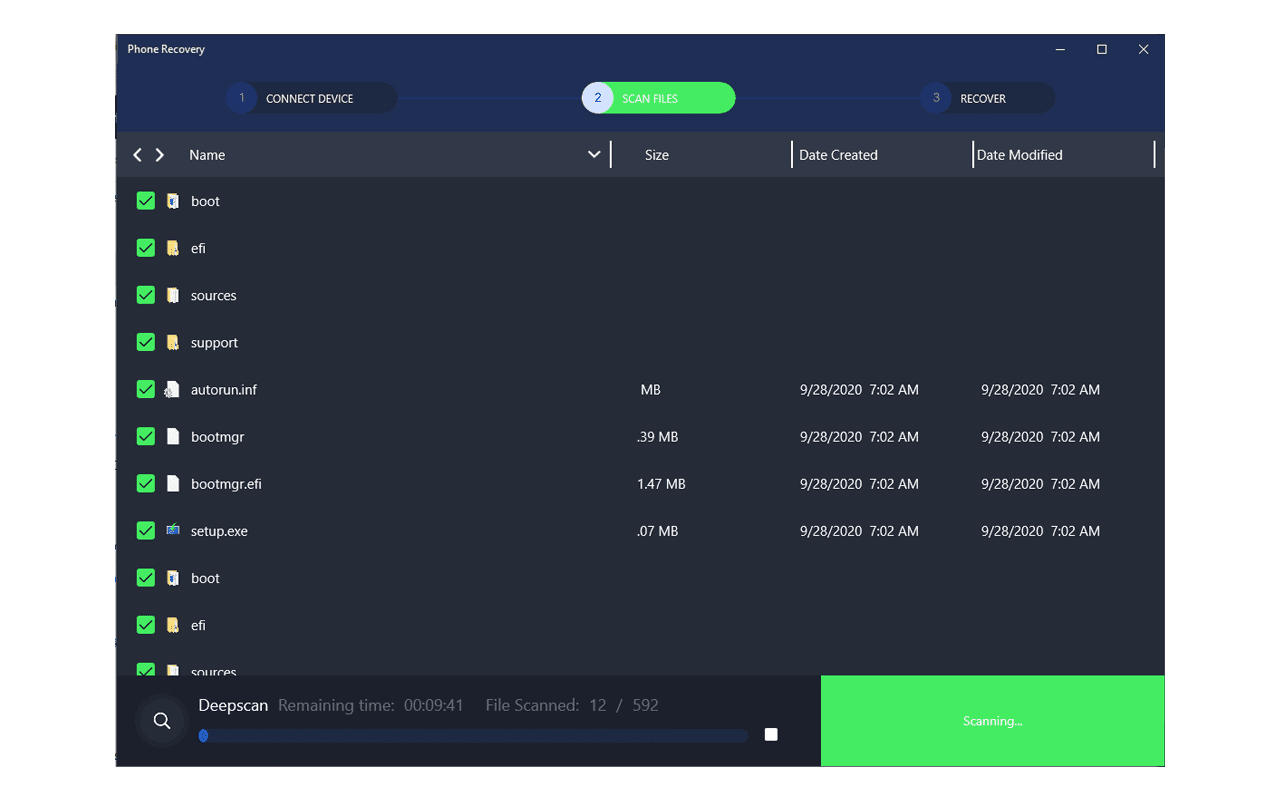1280x800 pixels.
Task: Go to the Recover step
Action: [x=986, y=97]
